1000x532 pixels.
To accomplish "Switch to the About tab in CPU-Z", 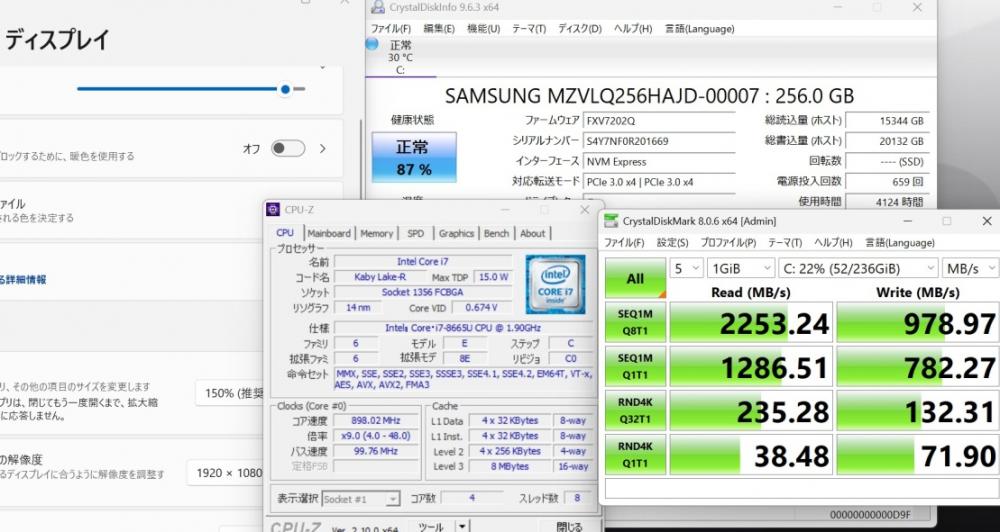I will [x=533, y=233].
